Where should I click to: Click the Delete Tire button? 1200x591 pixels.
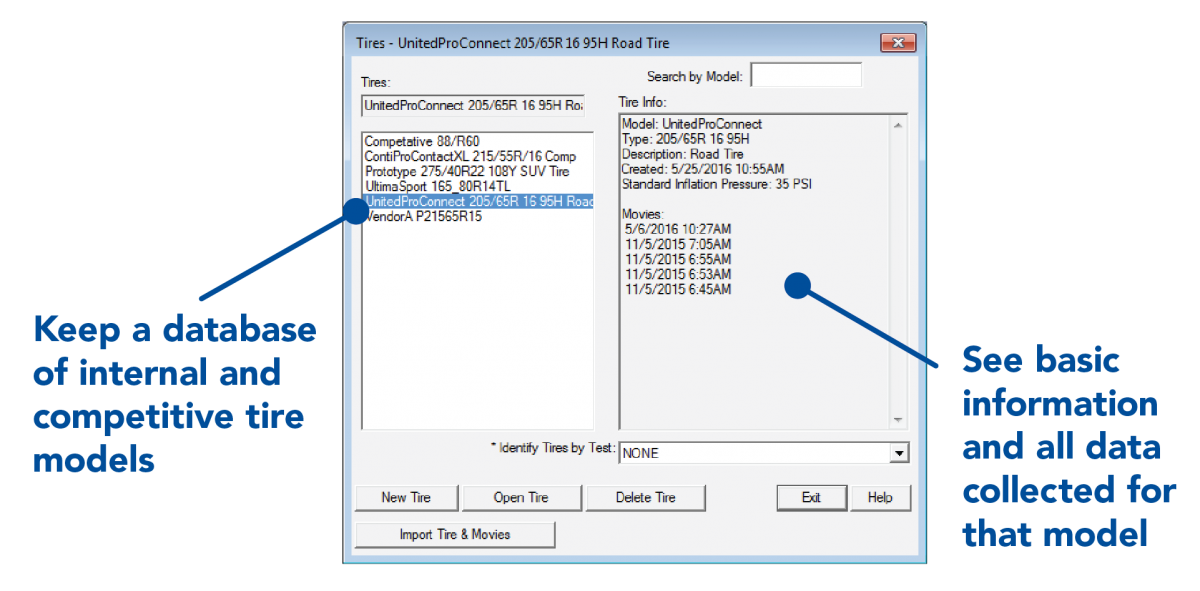[x=645, y=497]
